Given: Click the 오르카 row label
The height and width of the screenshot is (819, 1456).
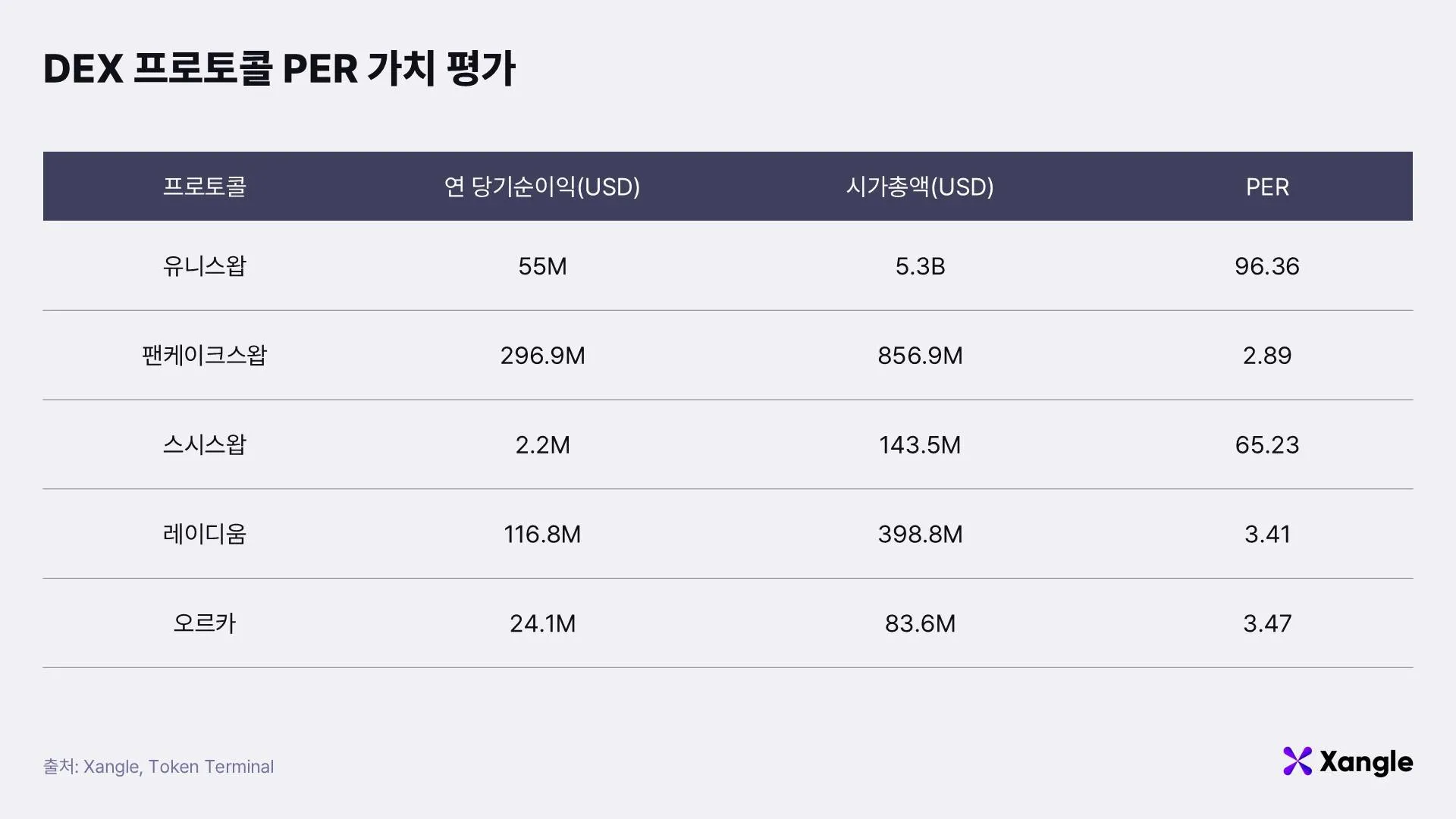Looking at the screenshot, I should pyautogui.click(x=205, y=623).
